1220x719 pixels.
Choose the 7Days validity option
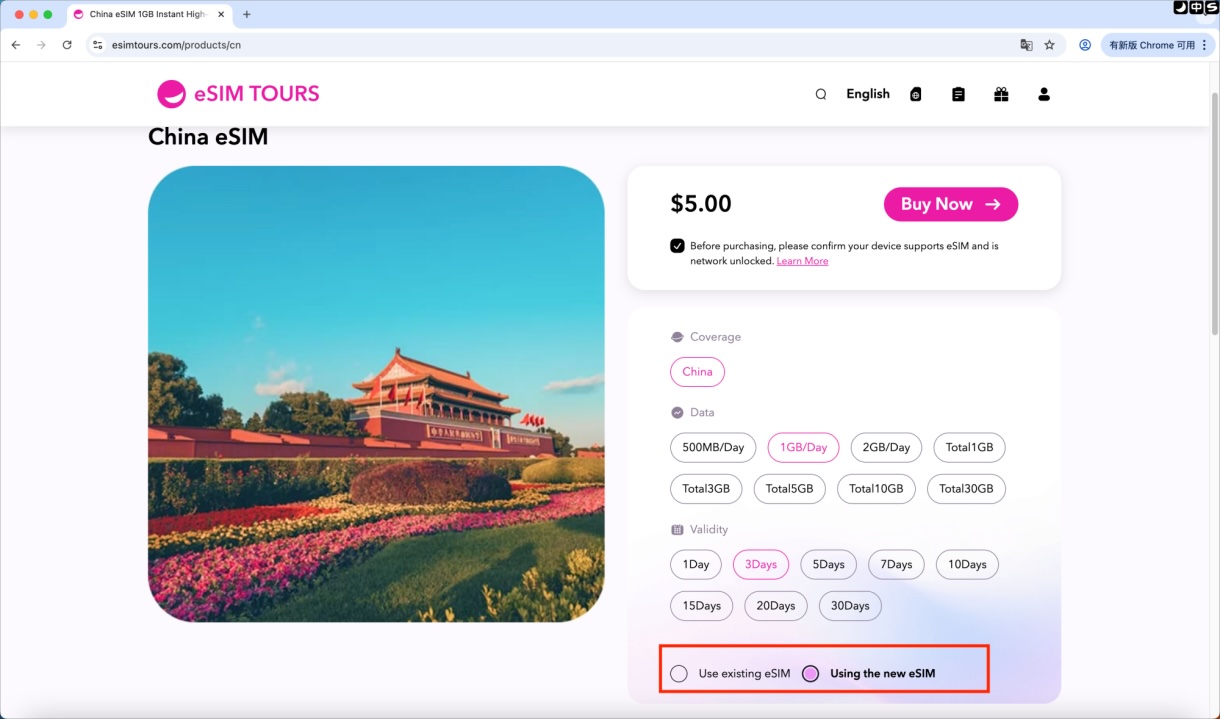point(895,564)
